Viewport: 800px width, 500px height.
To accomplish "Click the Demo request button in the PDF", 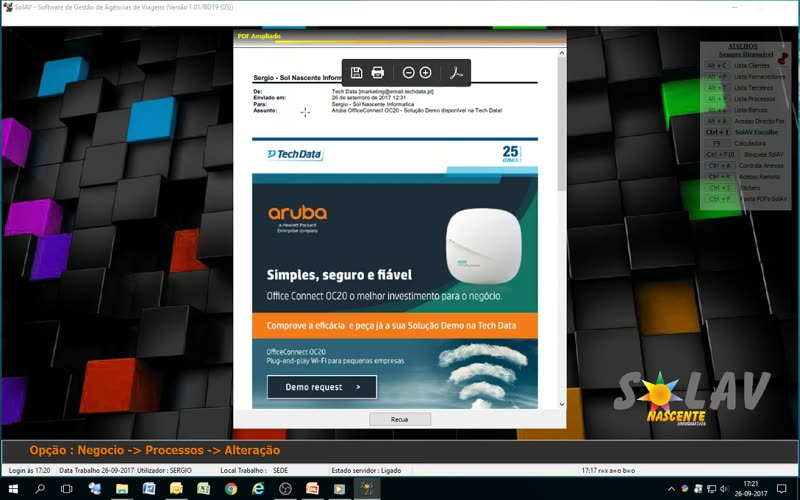I will (x=322, y=387).
